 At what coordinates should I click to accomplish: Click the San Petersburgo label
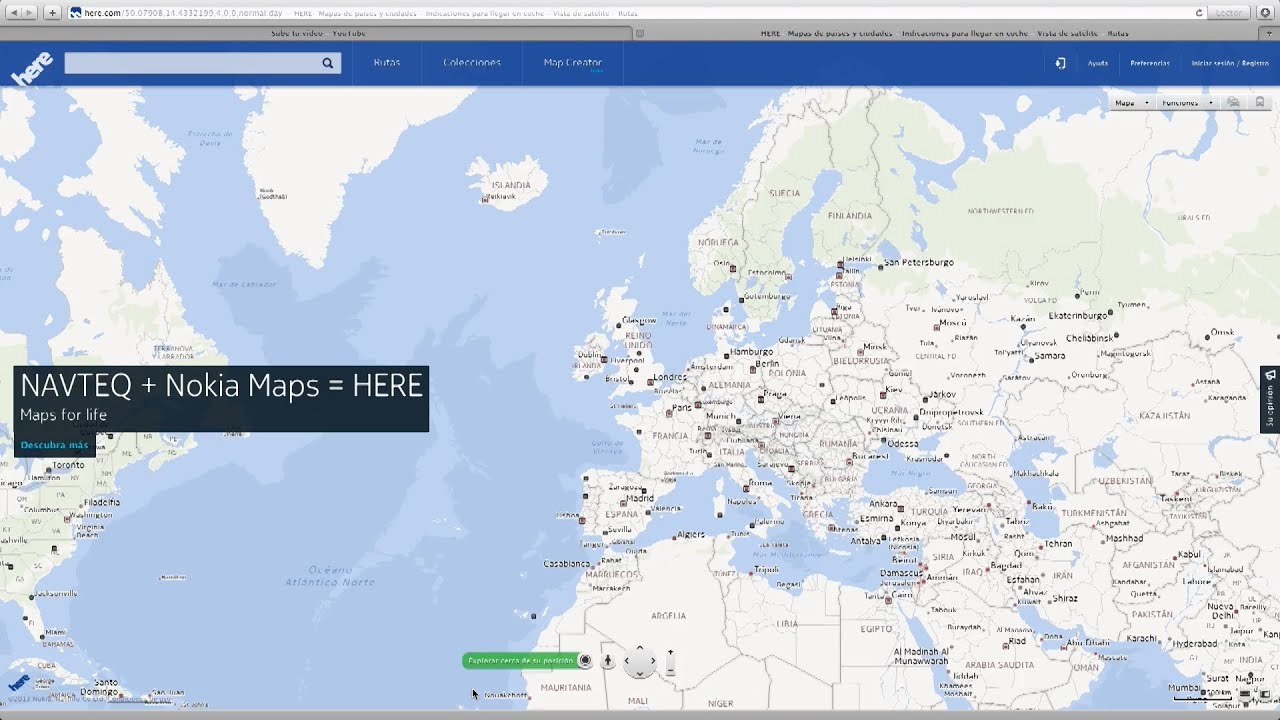919,262
